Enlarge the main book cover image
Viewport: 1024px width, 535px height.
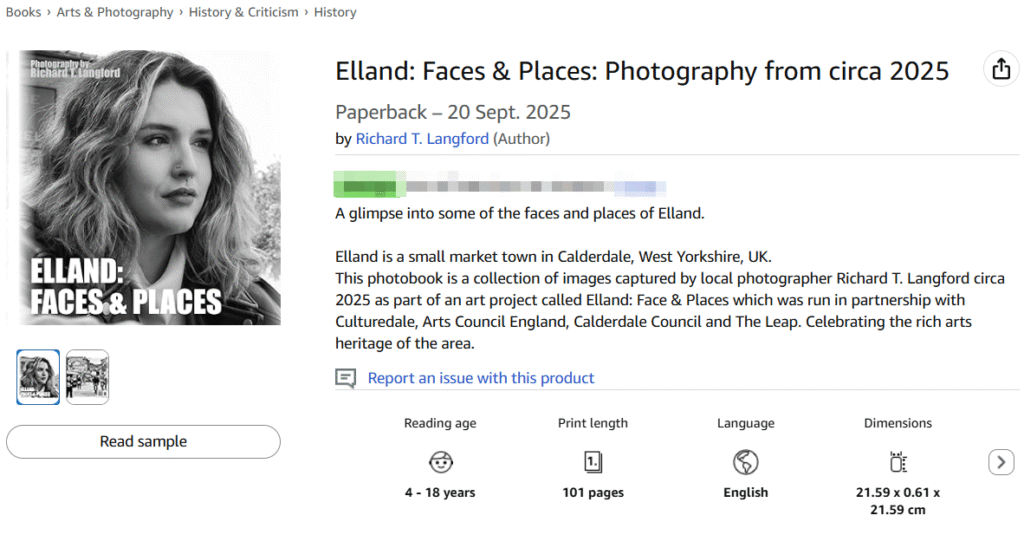pos(144,188)
